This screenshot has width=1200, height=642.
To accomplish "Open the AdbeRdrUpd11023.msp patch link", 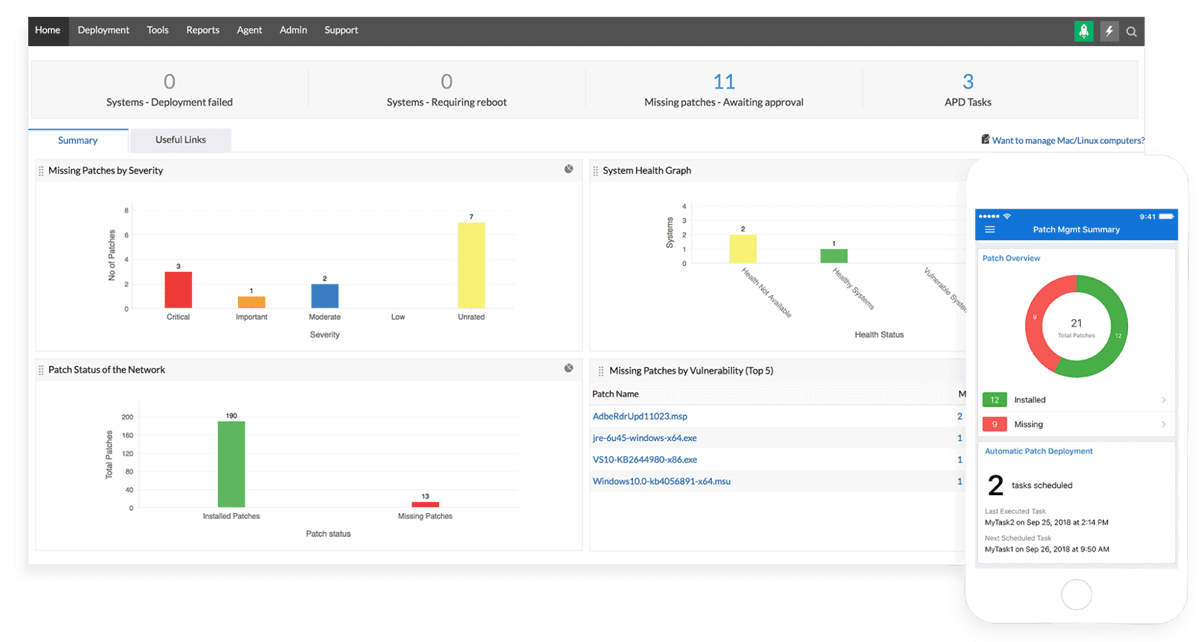I will pyautogui.click(x=640, y=416).
